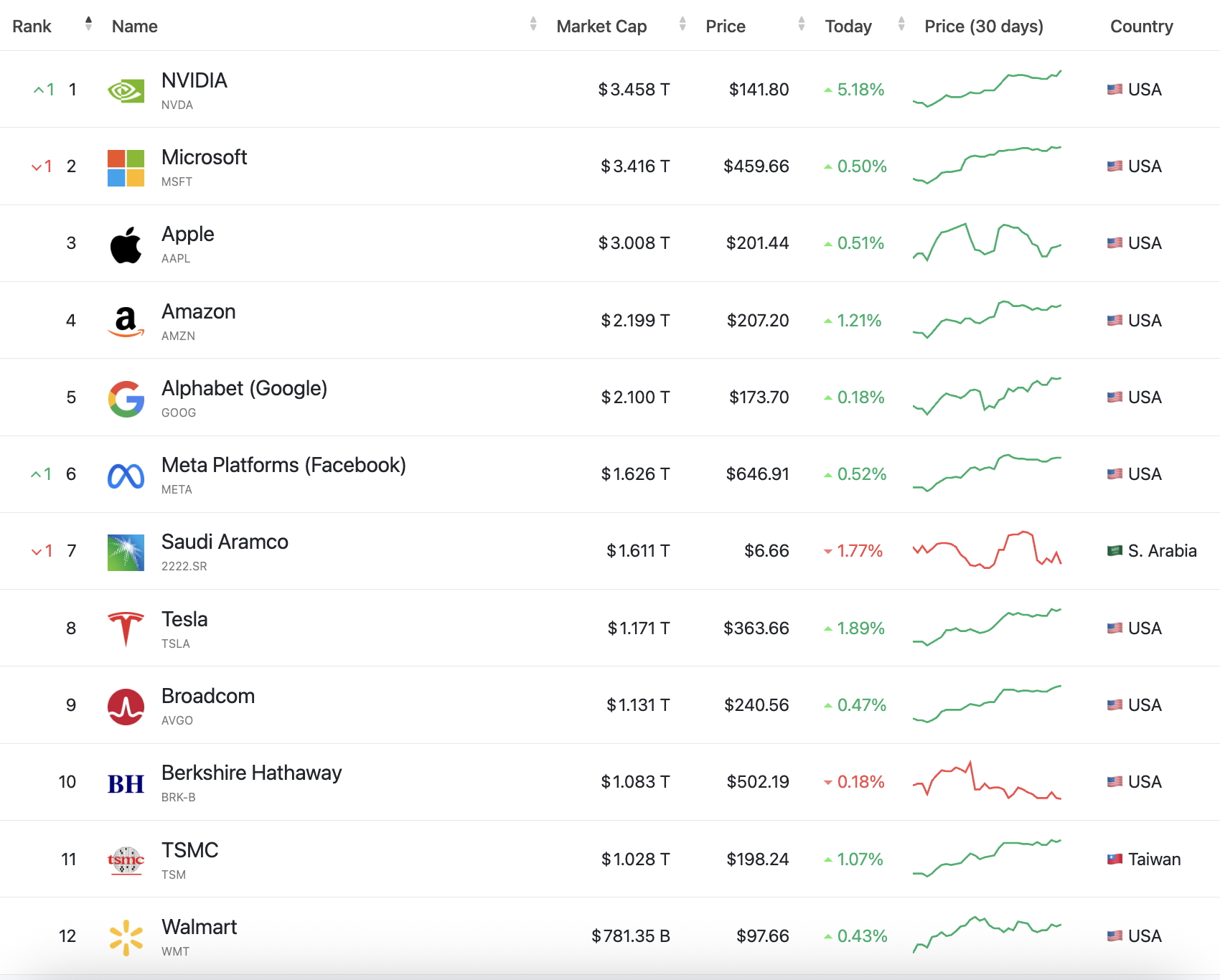Sort by Market Cap column arrows
This screenshot has height=980, width=1220.
[682, 24]
